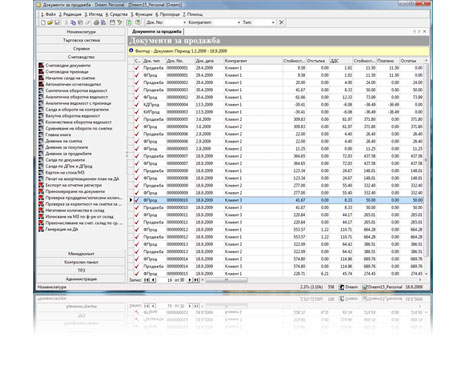Open the Функции menu
The height and width of the screenshot is (372, 466).
coord(141,14)
